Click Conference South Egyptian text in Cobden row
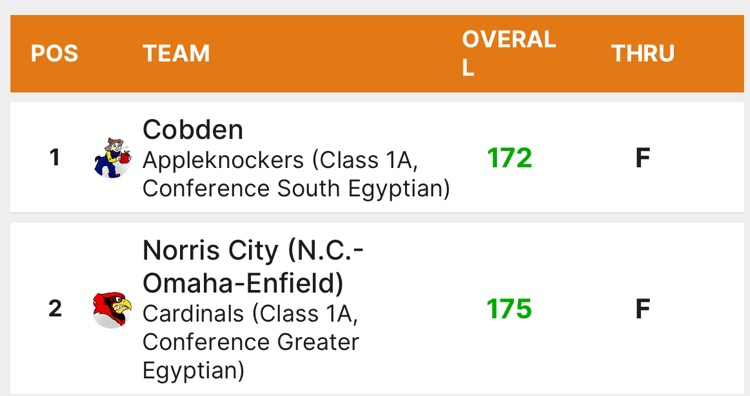The width and height of the screenshot is (750, 396). coord(296,188)
